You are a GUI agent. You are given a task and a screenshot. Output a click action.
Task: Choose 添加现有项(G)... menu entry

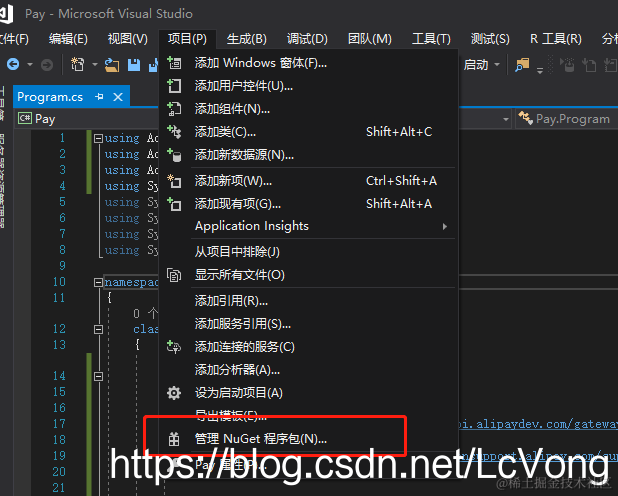tap(308, 204)
